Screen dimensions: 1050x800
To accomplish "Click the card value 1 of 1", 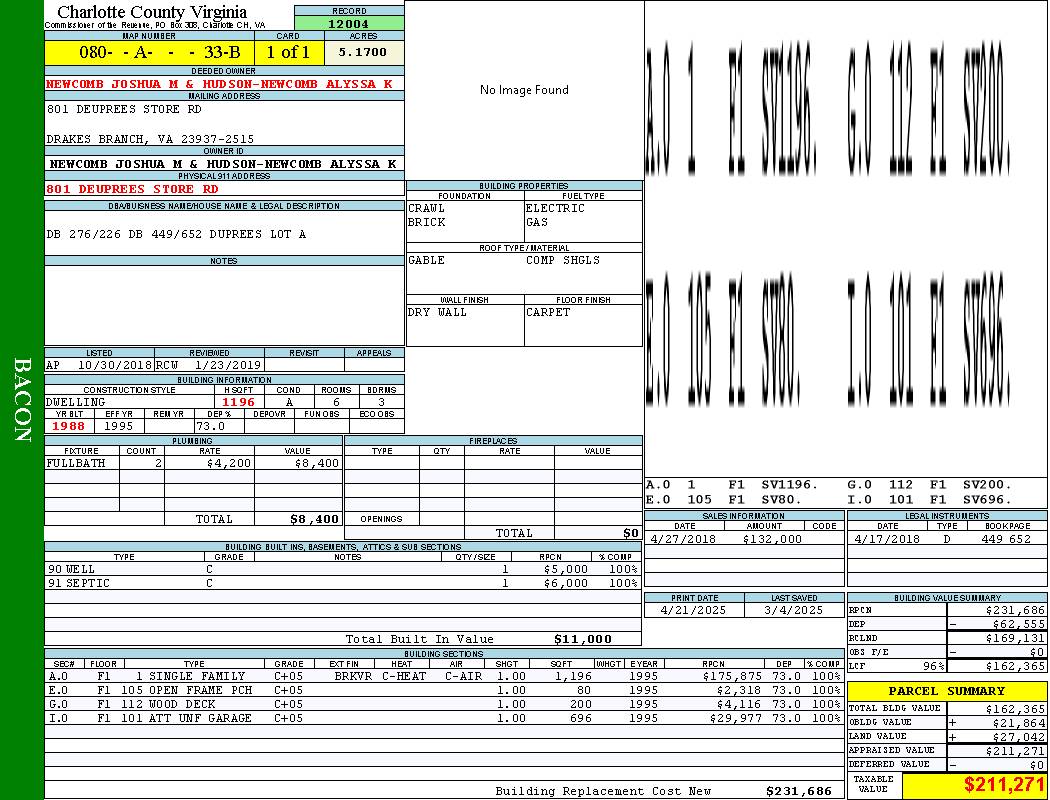I will pyautogui.click(x=288, y=52).
